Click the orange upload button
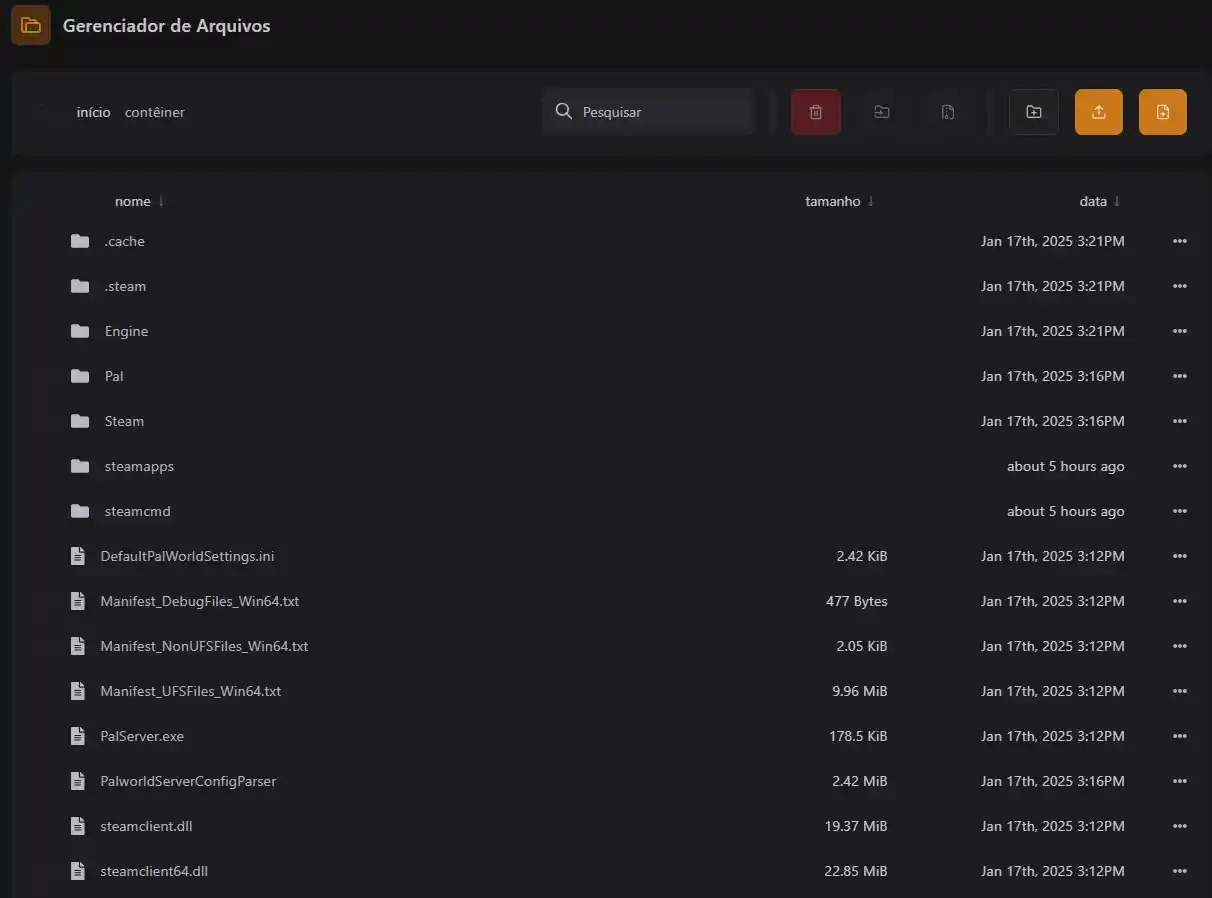Screen dimensions: 1212x898 coord(1098,112)
